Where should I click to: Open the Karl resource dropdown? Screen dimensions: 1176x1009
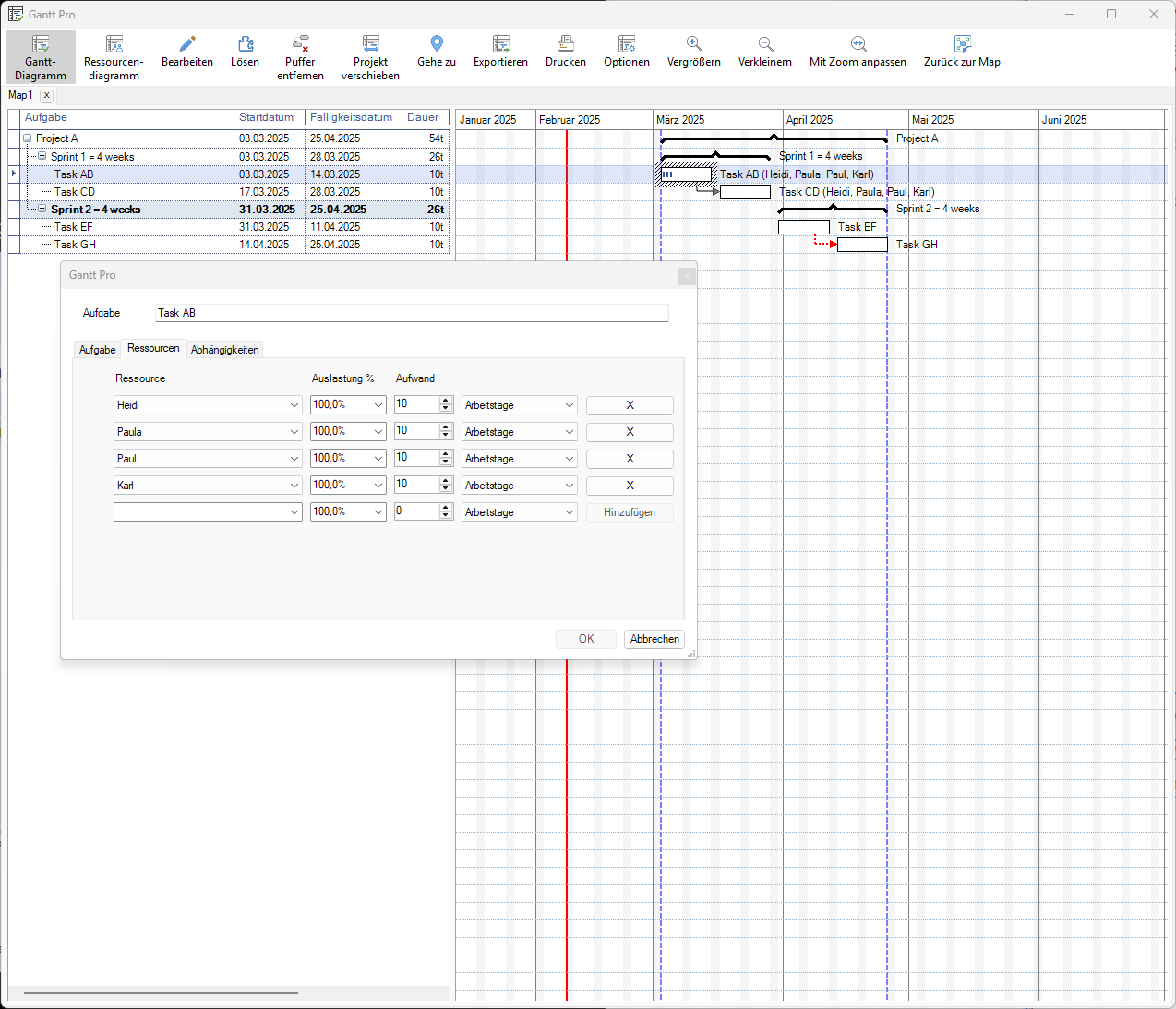click(294, 486)
